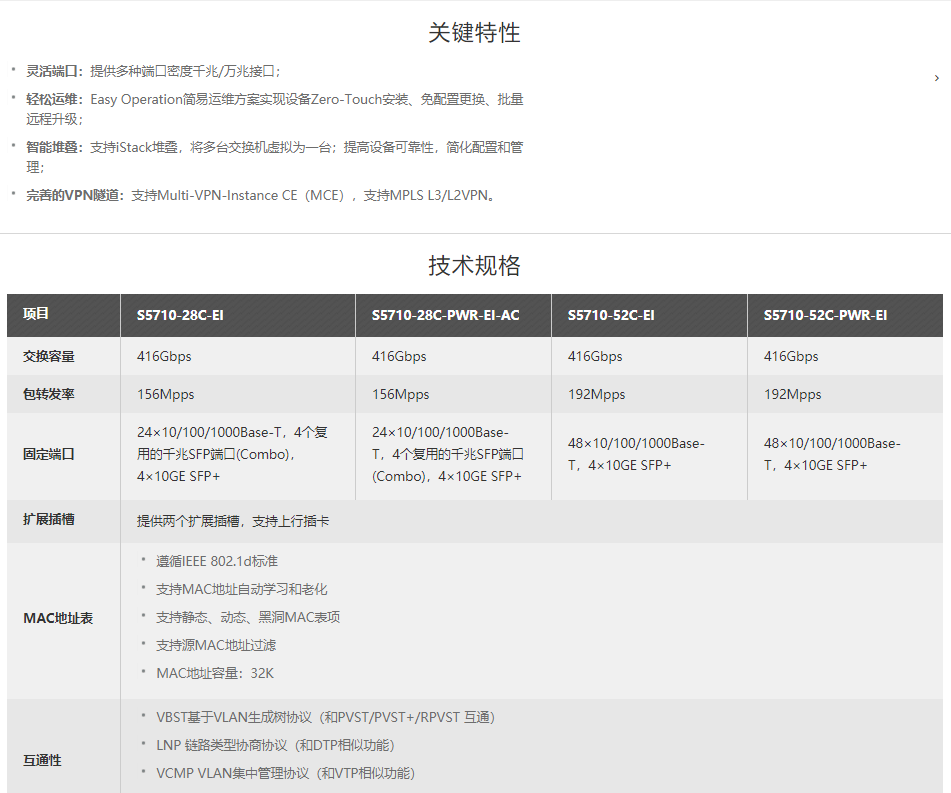
Task: Click VBST基于VLAN生成树协议 bullet
Action: click(326, 717)
